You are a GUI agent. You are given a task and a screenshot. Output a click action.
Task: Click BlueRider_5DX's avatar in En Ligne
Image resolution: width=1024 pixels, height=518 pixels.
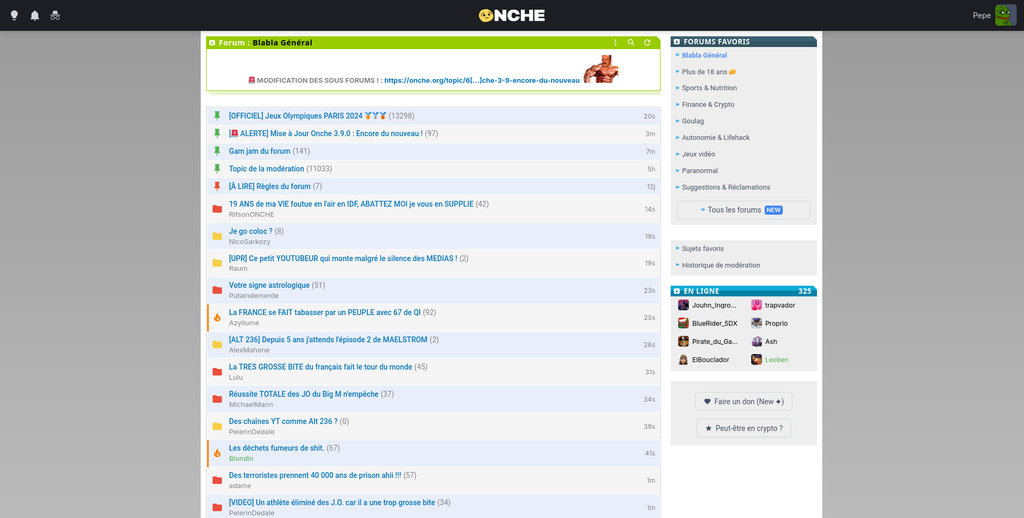point(683,323)
